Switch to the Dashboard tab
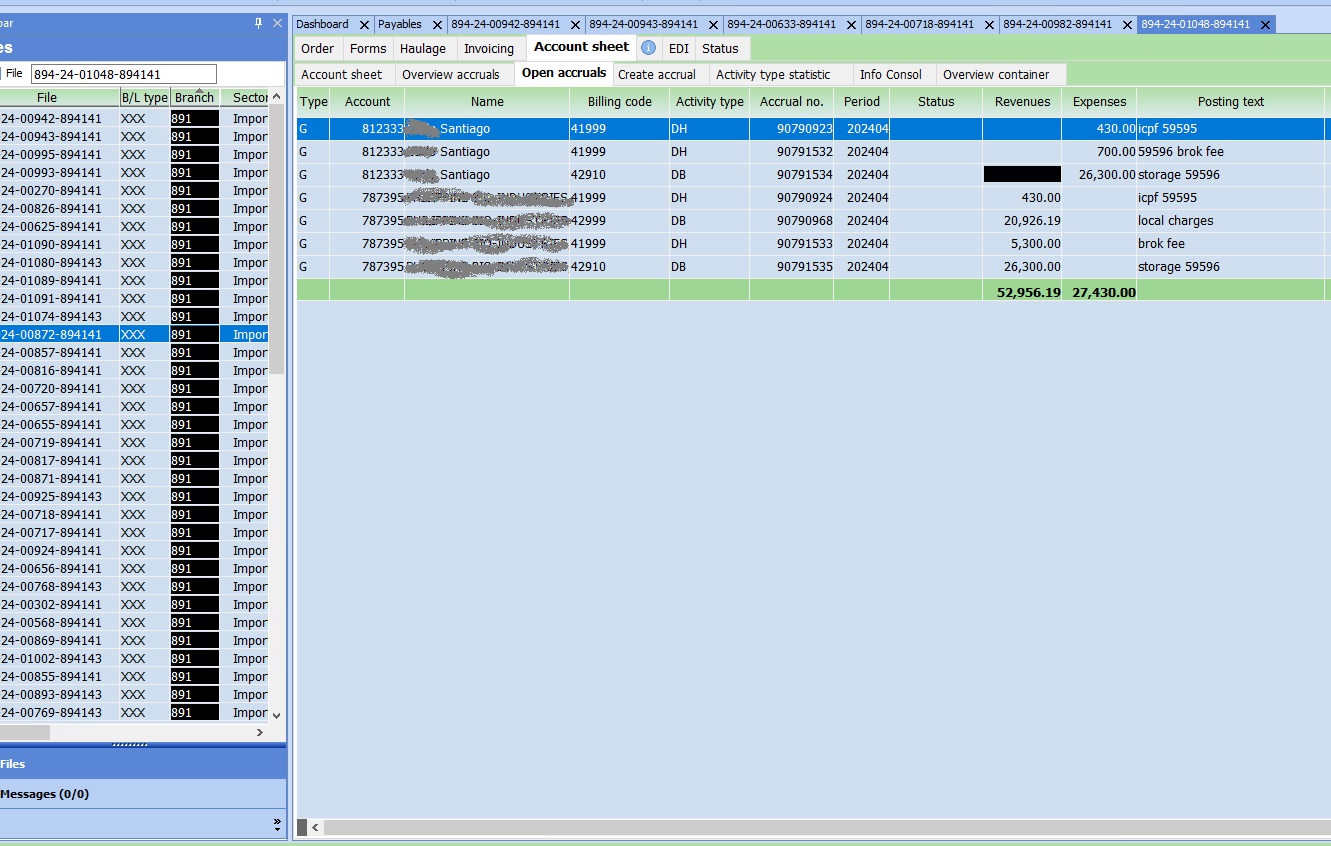Image resolution: width=1331 pixels, height=846 pixels. (x=323, y=24)
